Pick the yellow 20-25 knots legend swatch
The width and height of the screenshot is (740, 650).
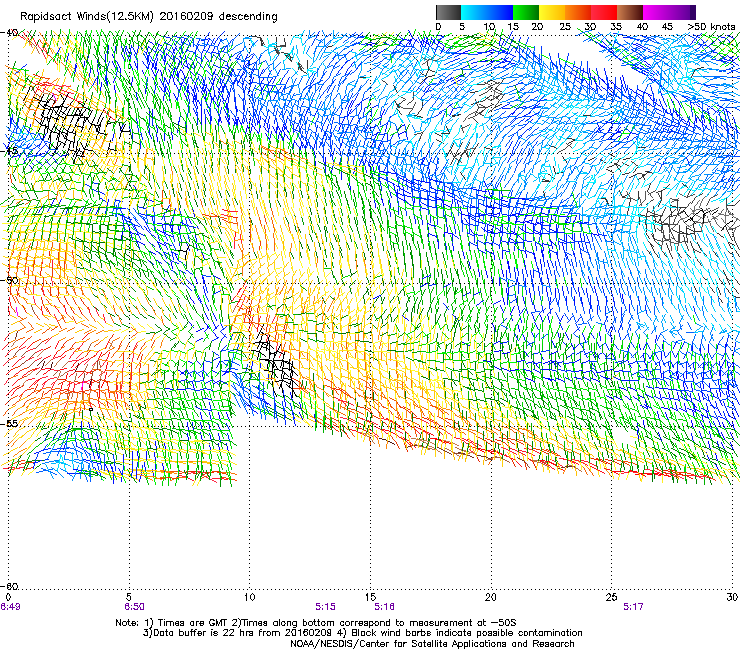(552, 12)
